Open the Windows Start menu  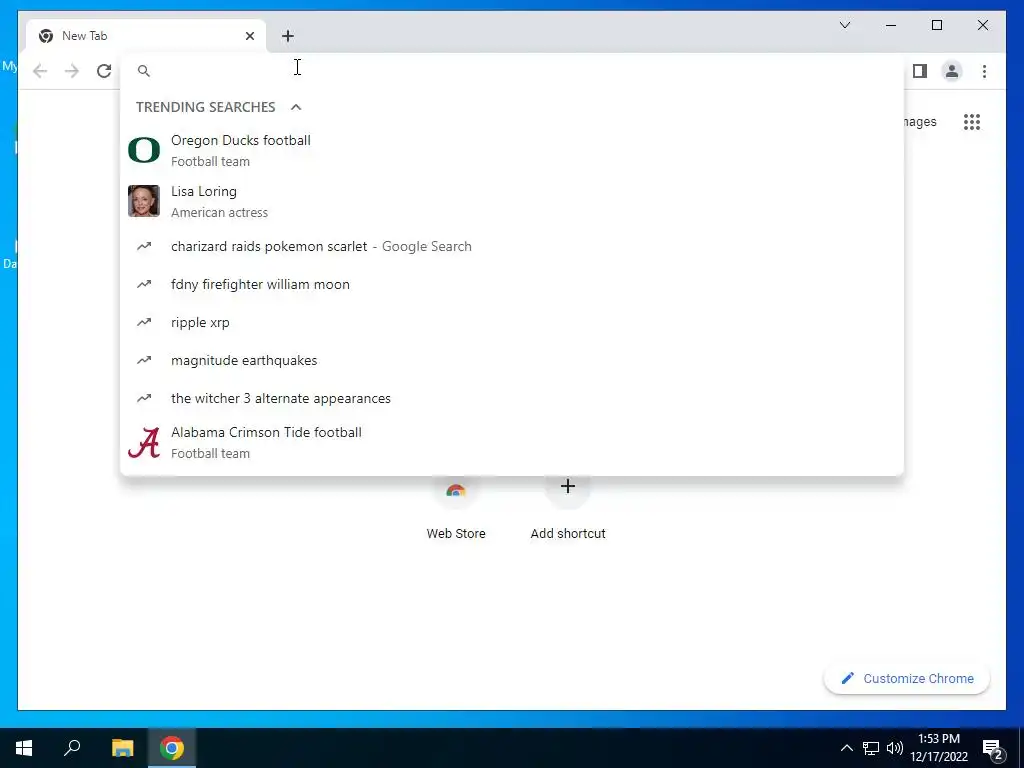pyautogui.click(x=24, y=748)
